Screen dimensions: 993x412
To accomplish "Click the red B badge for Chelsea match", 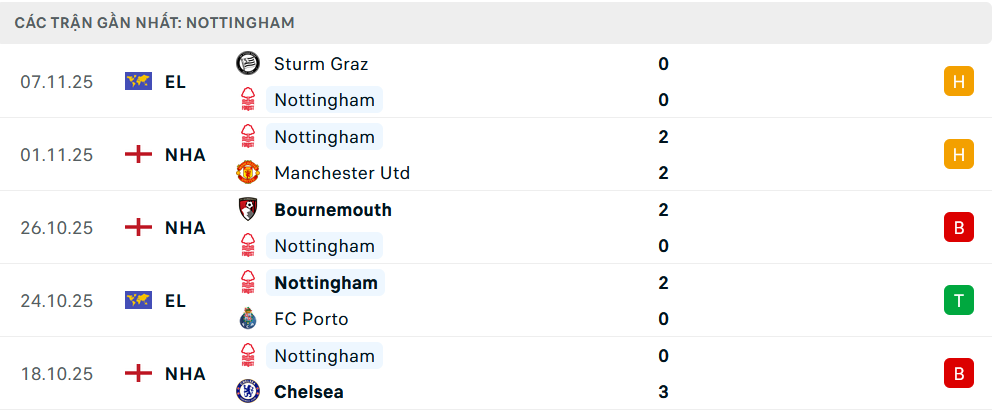I will click(x=958, y=374).
